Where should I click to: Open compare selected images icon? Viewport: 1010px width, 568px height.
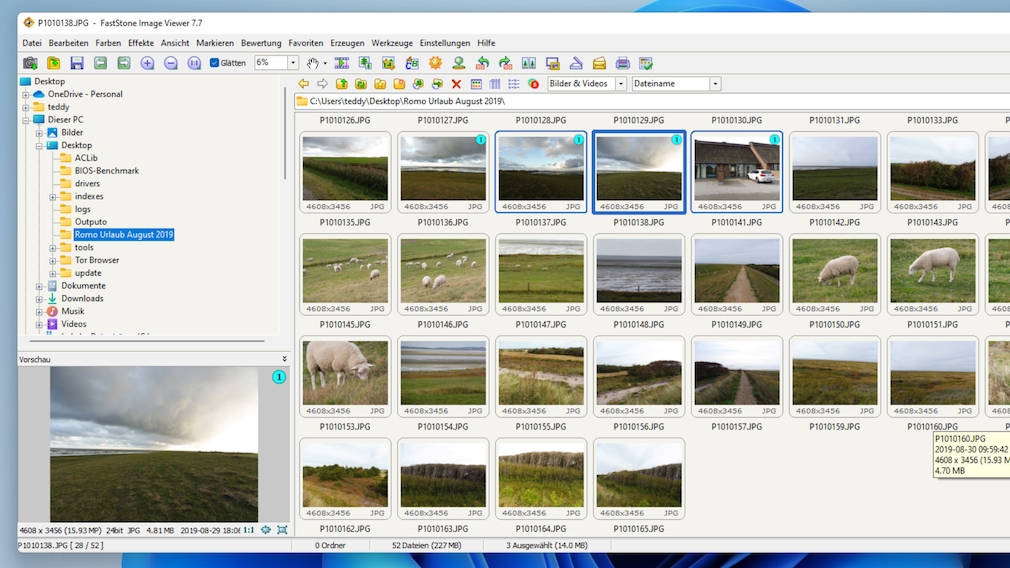(x=529, y=63)
